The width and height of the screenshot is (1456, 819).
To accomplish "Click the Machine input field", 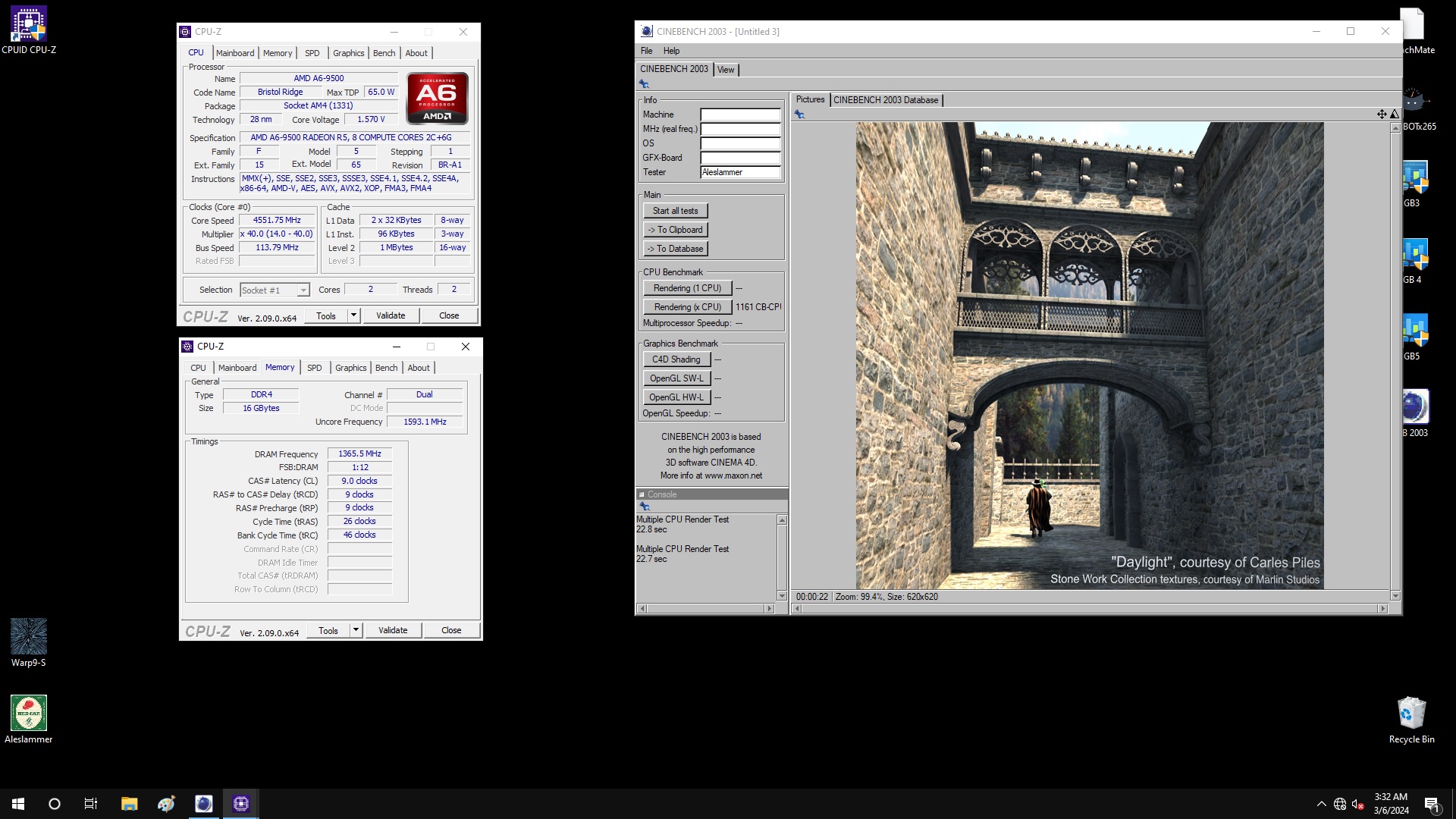I will (740, 115).
